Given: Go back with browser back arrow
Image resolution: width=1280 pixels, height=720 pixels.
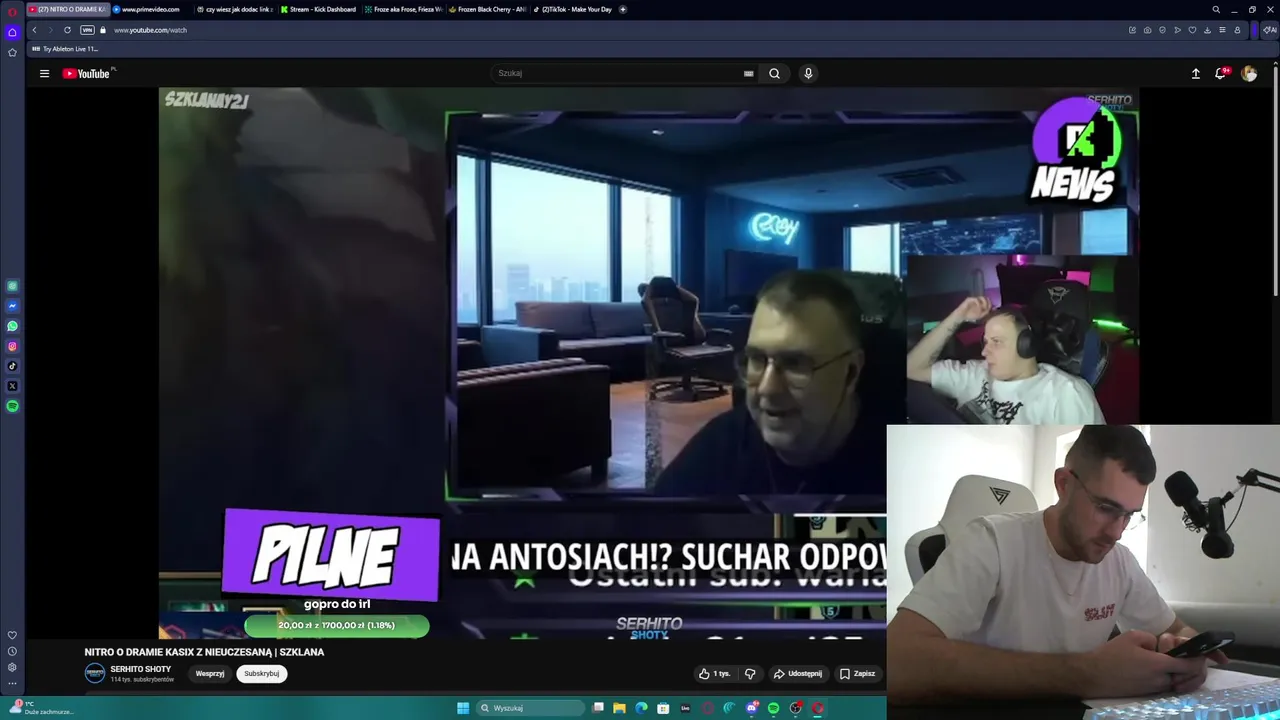Looking at the screenshot, I should click(34, 30).
